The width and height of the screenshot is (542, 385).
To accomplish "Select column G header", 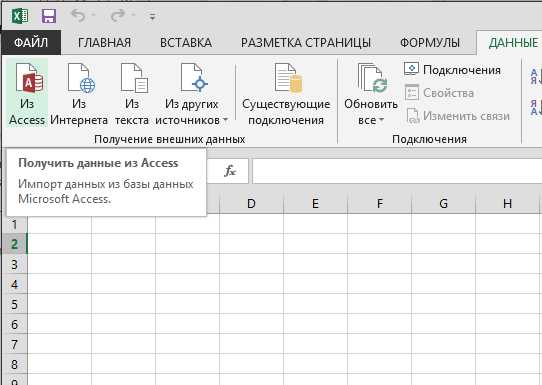I will coord(443,204).
